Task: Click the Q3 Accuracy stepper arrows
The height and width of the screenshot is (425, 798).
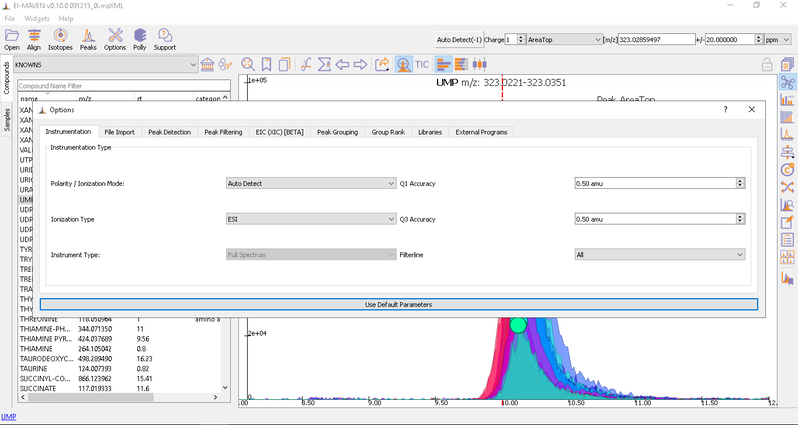Action: click(x=740, y=219)
